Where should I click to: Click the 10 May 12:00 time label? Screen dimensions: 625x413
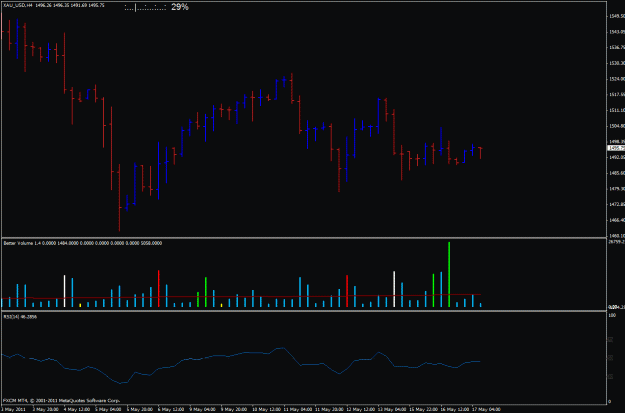(x=267, y=409)
